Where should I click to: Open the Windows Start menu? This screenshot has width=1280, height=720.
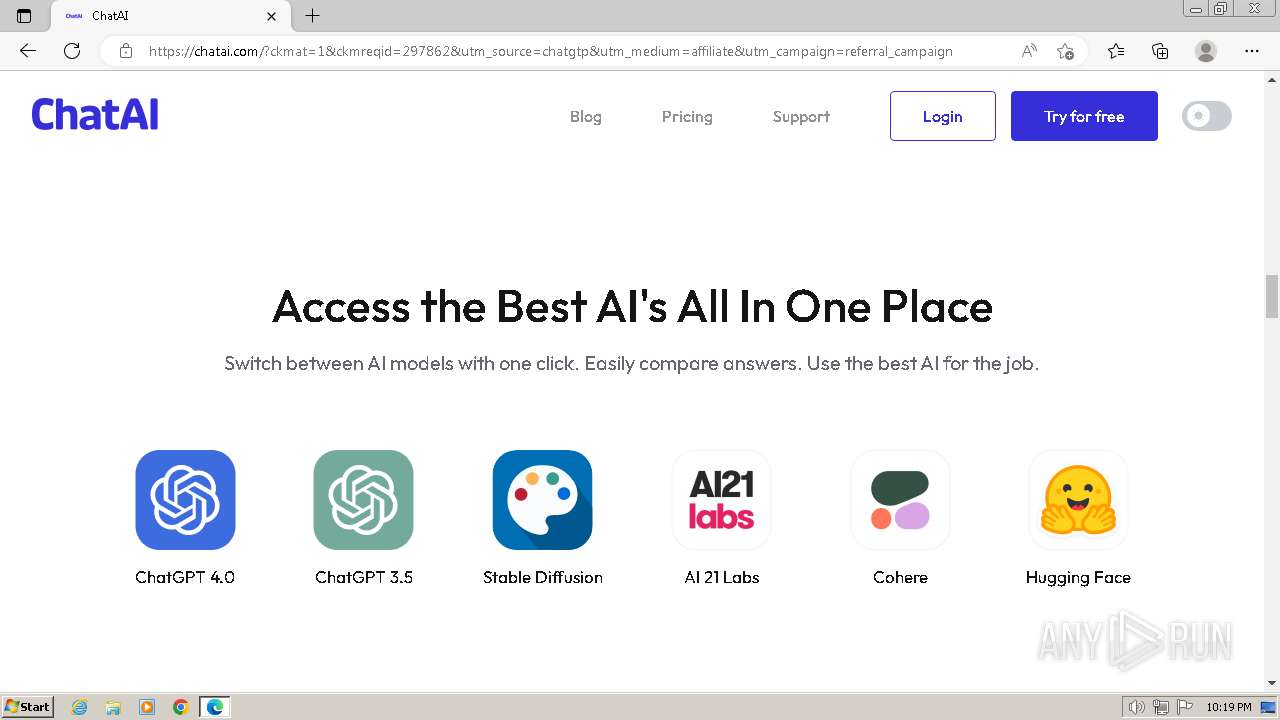point(28,707)
